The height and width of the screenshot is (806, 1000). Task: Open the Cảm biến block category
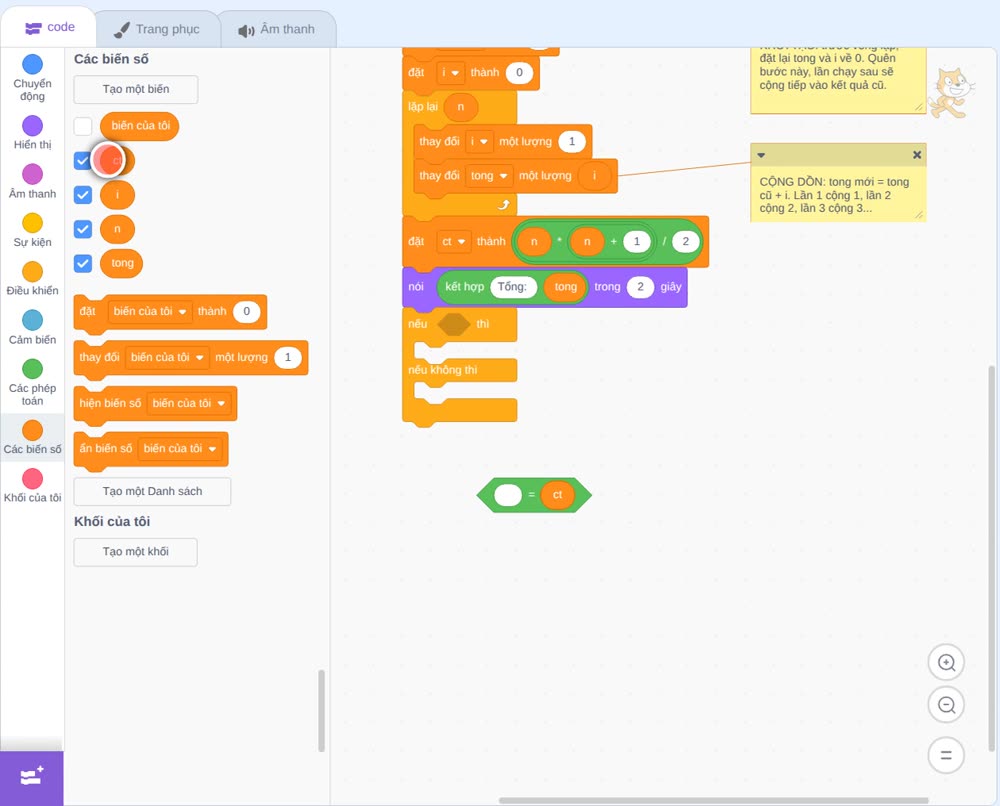(x=32, y=328)
